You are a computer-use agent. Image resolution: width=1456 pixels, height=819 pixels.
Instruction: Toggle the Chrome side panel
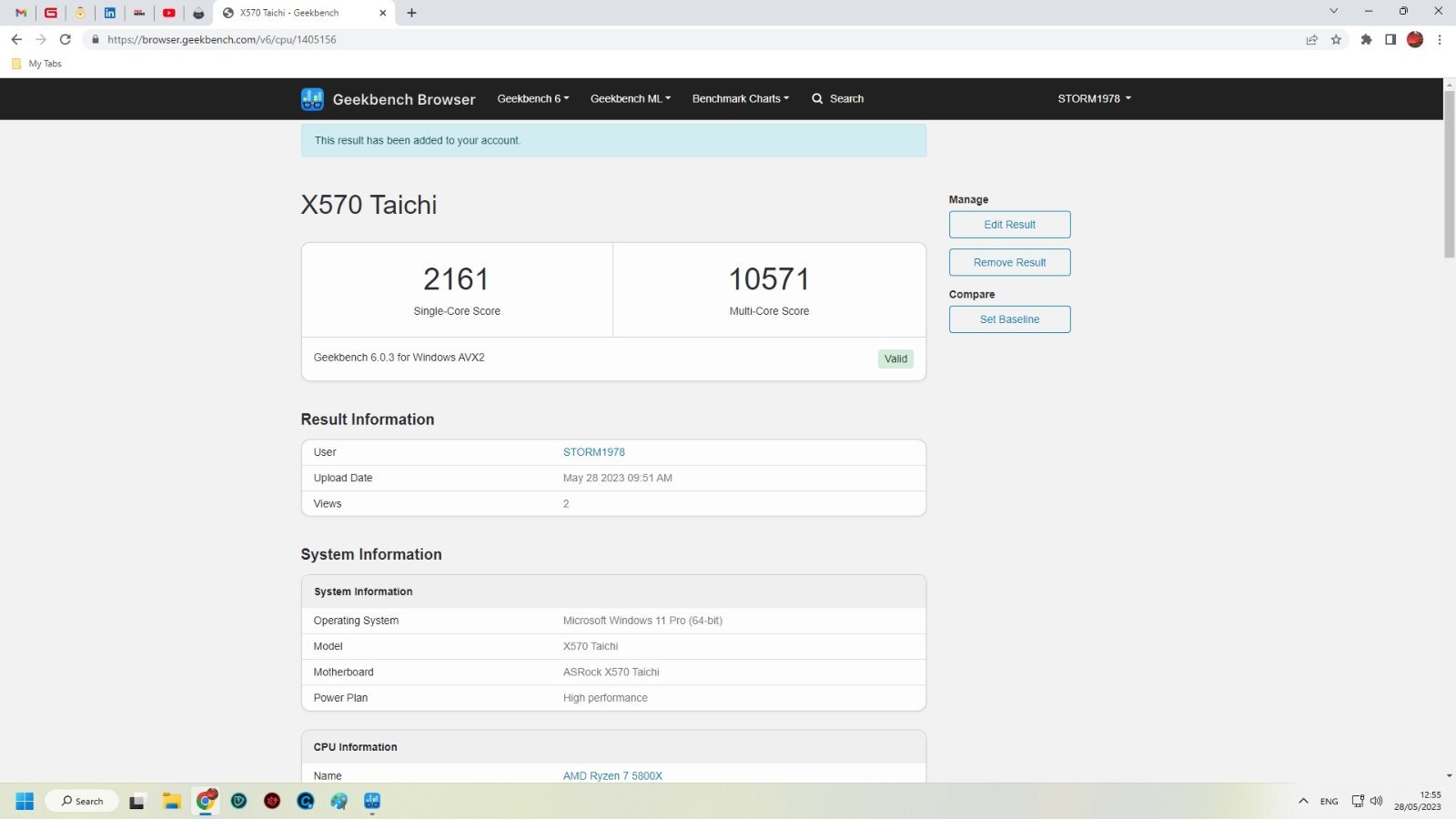coord(1390,39)
